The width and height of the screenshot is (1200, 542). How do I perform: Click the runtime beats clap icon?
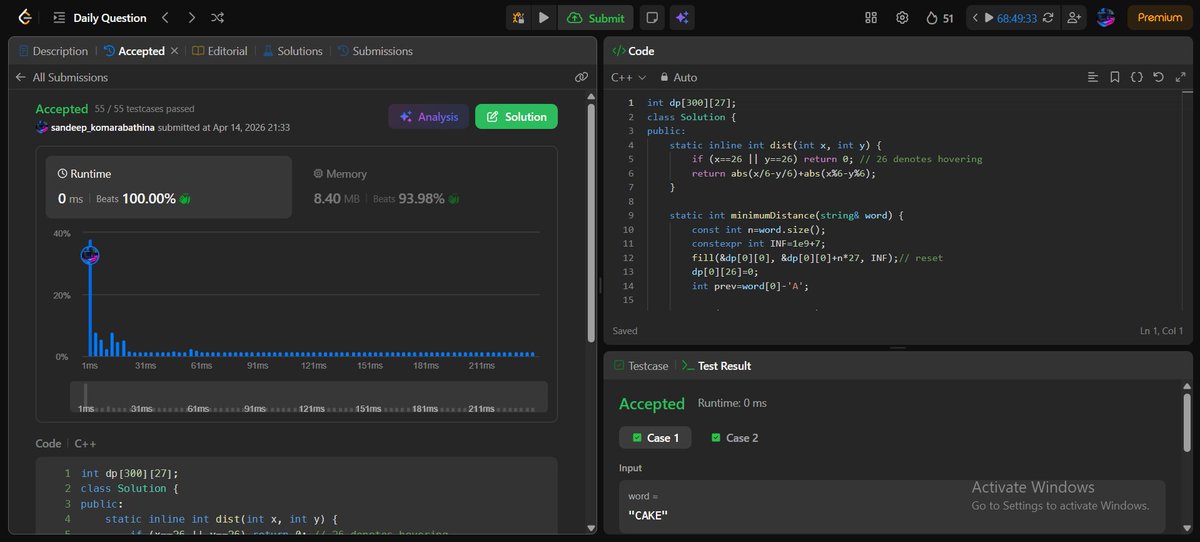184,199
